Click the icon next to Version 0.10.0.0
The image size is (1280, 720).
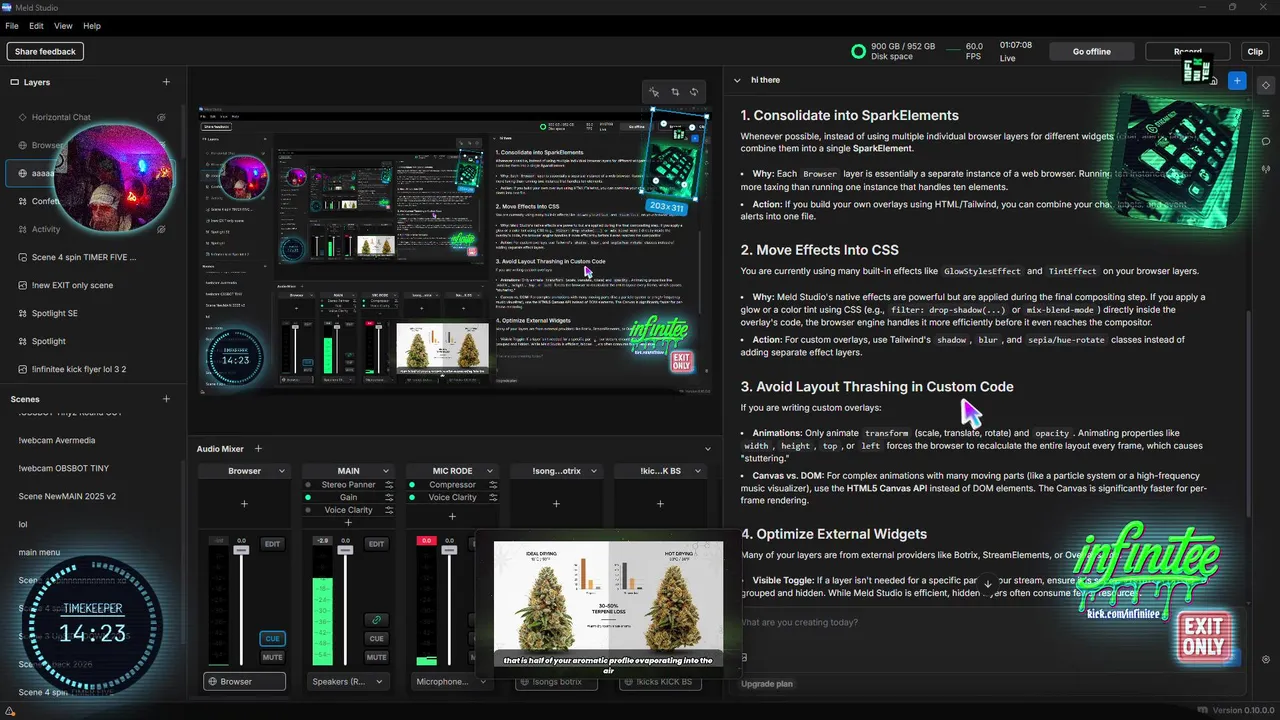point(1202,711)
